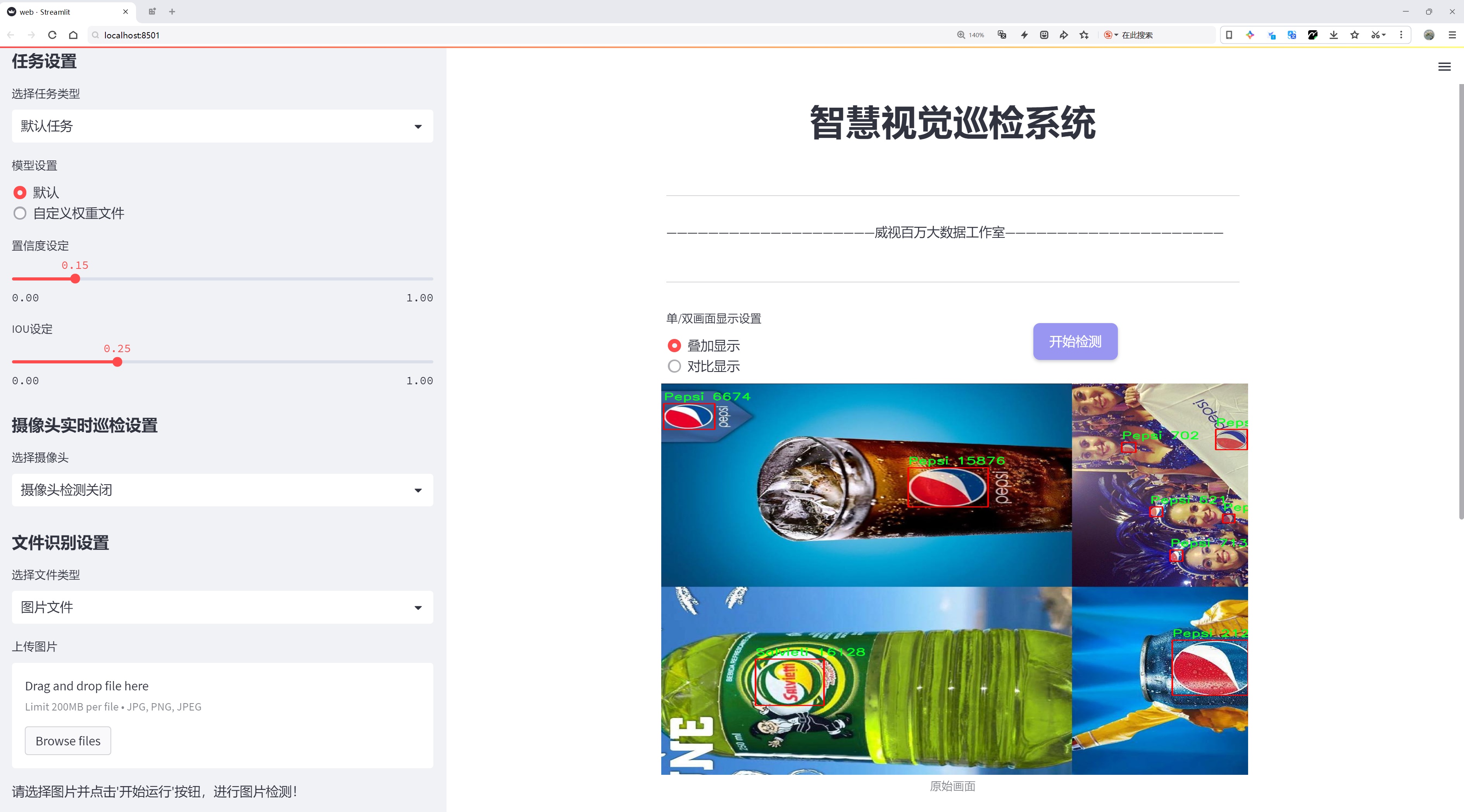1464x812 pixels.
Task: Go back to previous page
Action: pos(11,35)
